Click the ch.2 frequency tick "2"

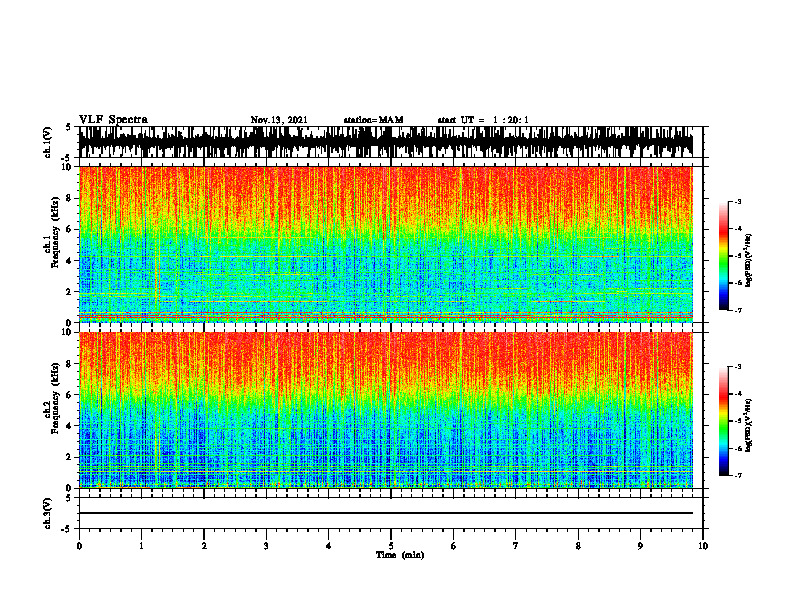pyautogui.click(x=69, y=457)
